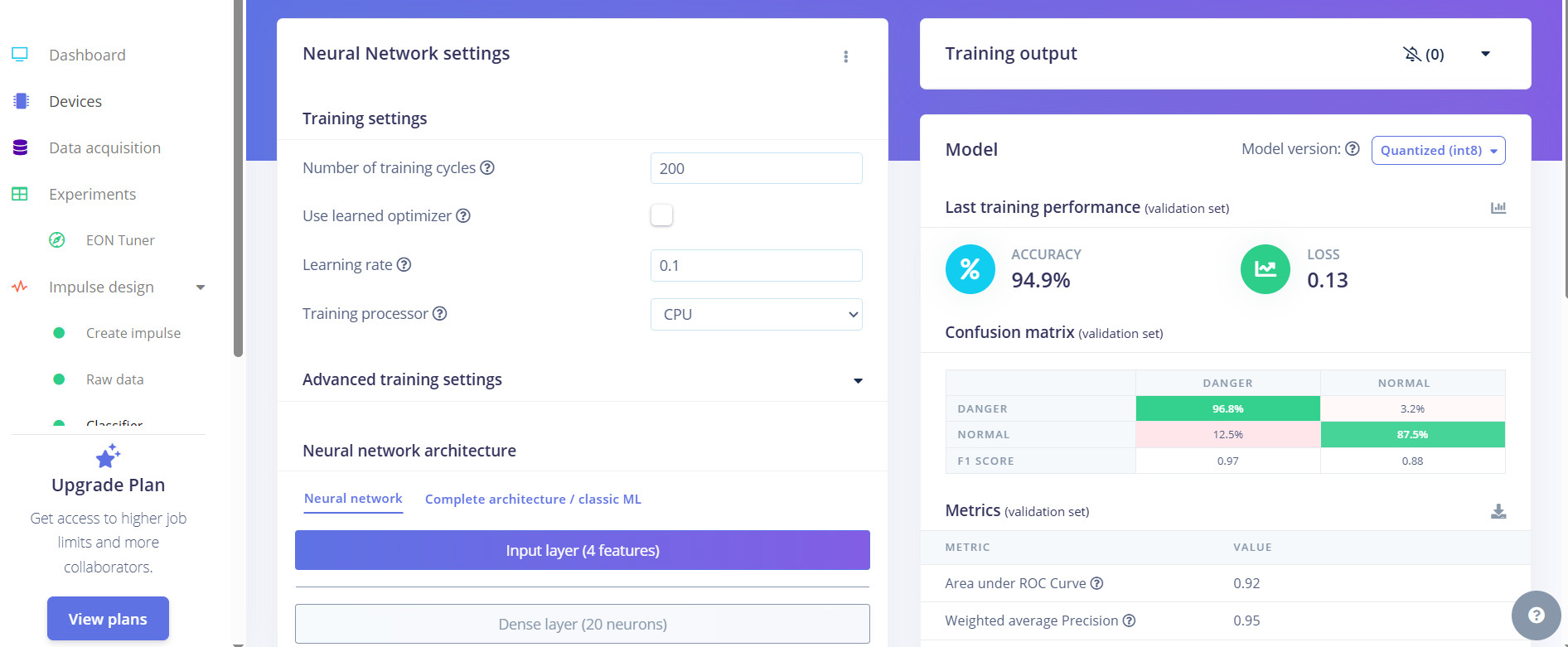Open the round help button at bottom right
1568x647 pixels.
point(1536,615)
